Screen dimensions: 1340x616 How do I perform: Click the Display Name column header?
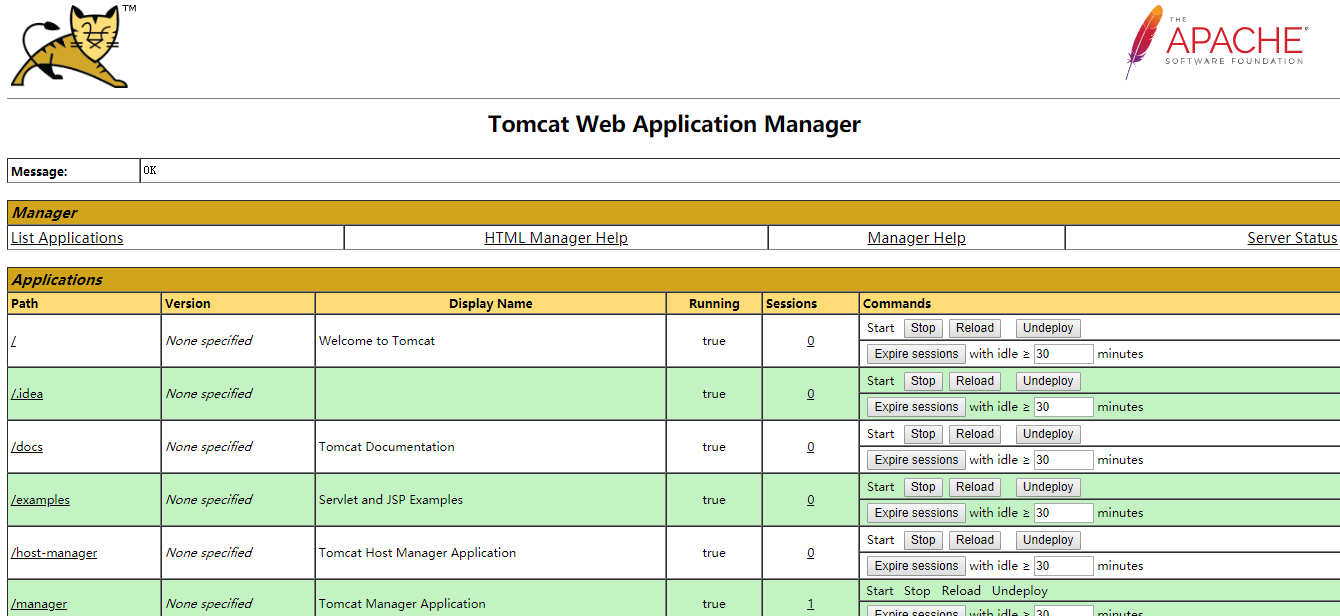coord(491,304)
